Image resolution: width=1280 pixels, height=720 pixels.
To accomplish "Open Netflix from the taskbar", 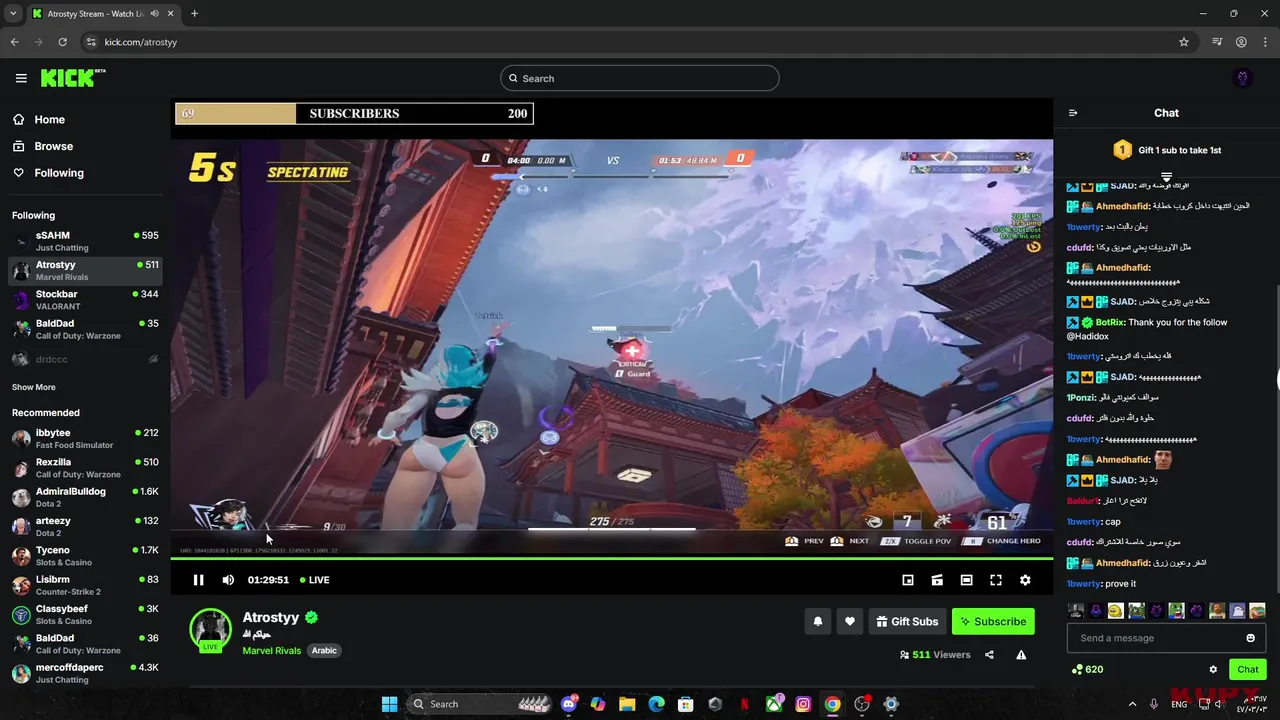I will tap(744, 704).
